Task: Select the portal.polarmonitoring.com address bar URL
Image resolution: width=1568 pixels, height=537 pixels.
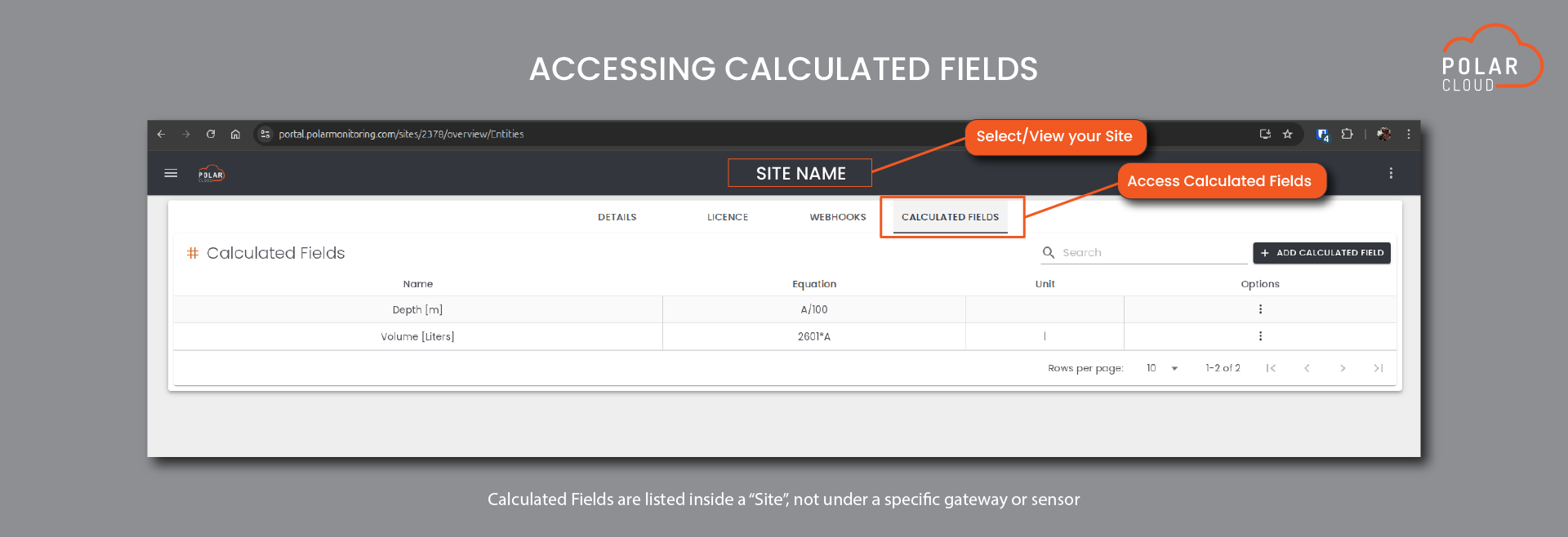Action: coord(401,134)
